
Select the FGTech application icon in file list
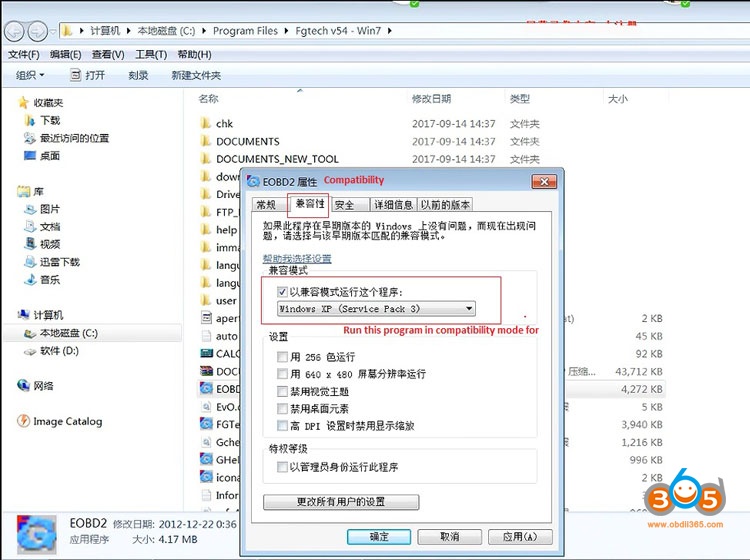[x=206, y=424]
